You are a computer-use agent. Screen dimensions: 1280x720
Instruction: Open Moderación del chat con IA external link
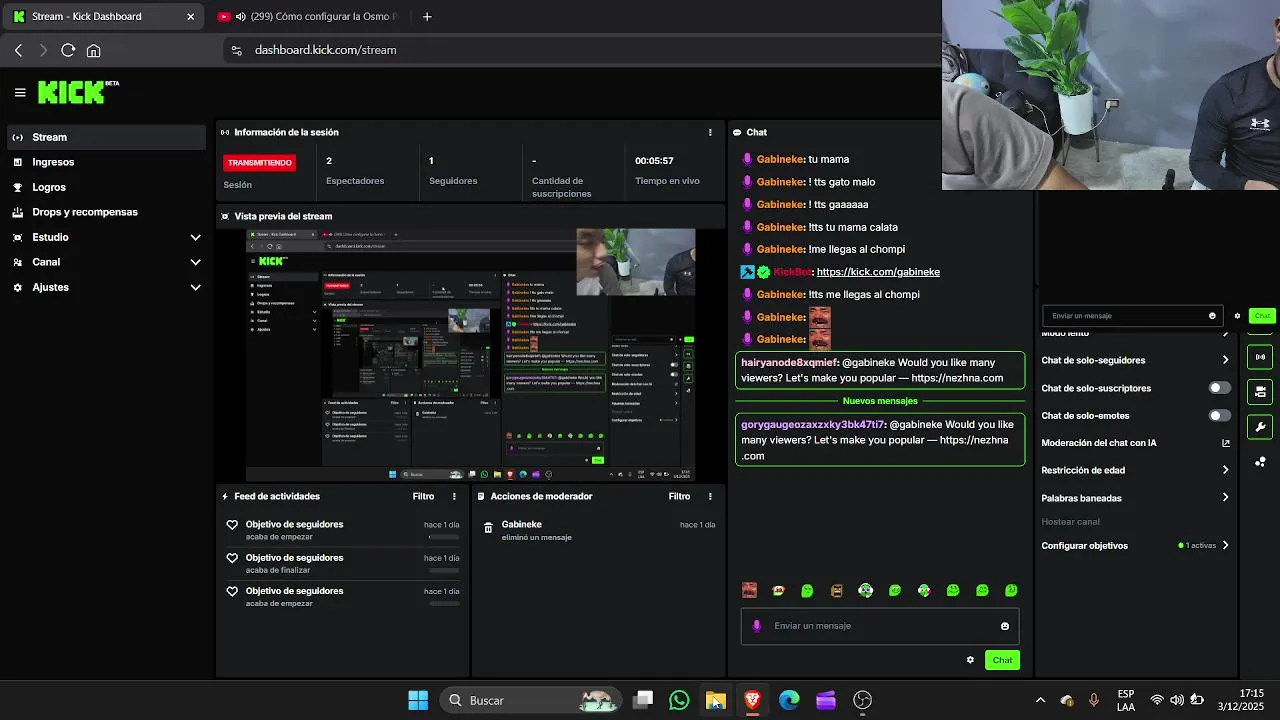(1225, 443)
